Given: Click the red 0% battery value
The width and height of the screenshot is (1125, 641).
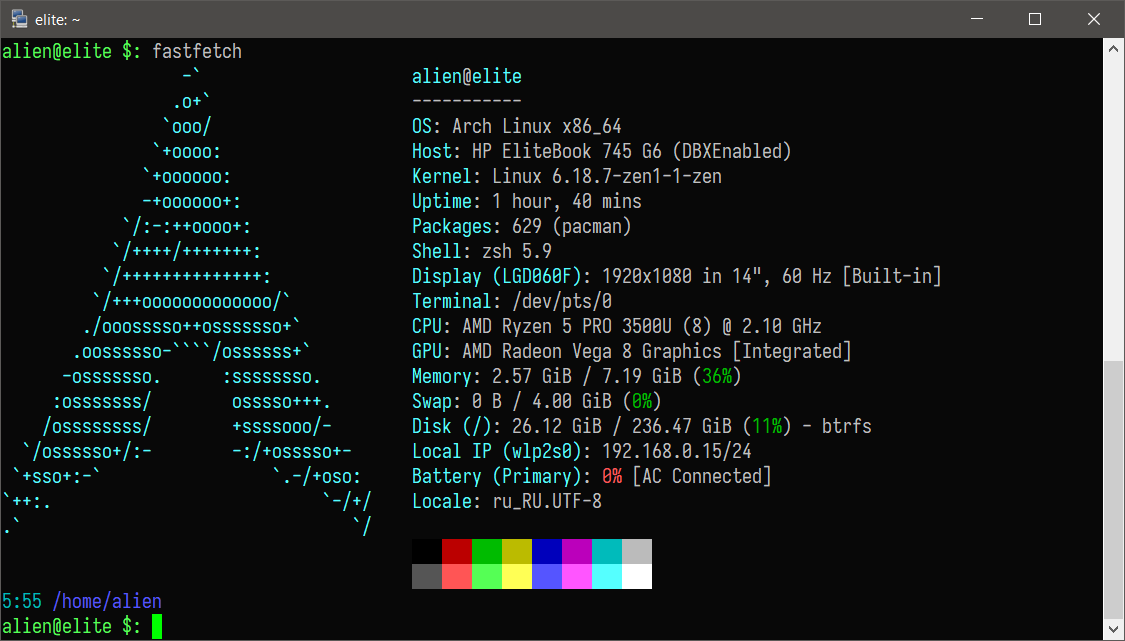Looking at the screenshot, I should coord(614,477).
